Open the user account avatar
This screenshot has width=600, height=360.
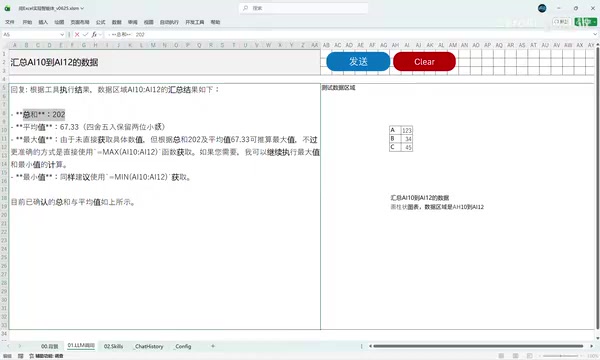(542, 8)
